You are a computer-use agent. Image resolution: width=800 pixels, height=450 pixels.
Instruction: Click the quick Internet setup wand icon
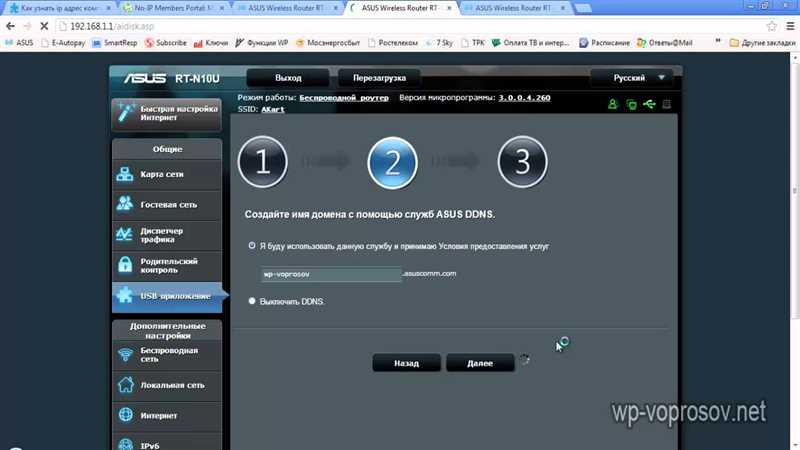pyautogui.click(x=126, y=113)
